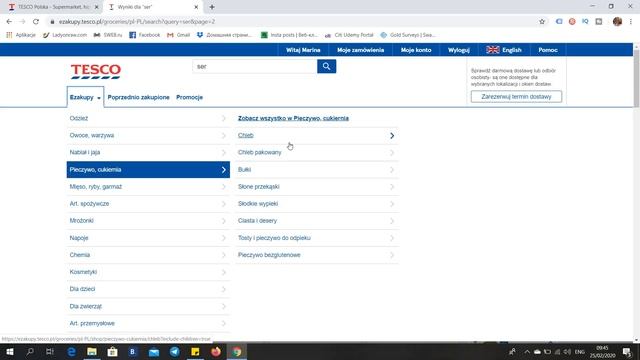Viewport: 640px width, 360px height.
Task: Open Sticky Notes from taskbar
Action: (195, 351)
